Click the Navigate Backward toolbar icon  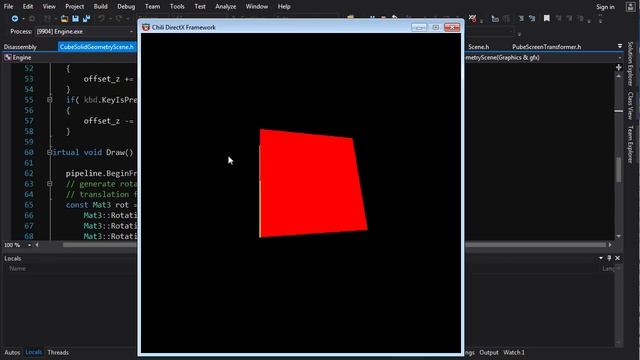tap(15, 19)
